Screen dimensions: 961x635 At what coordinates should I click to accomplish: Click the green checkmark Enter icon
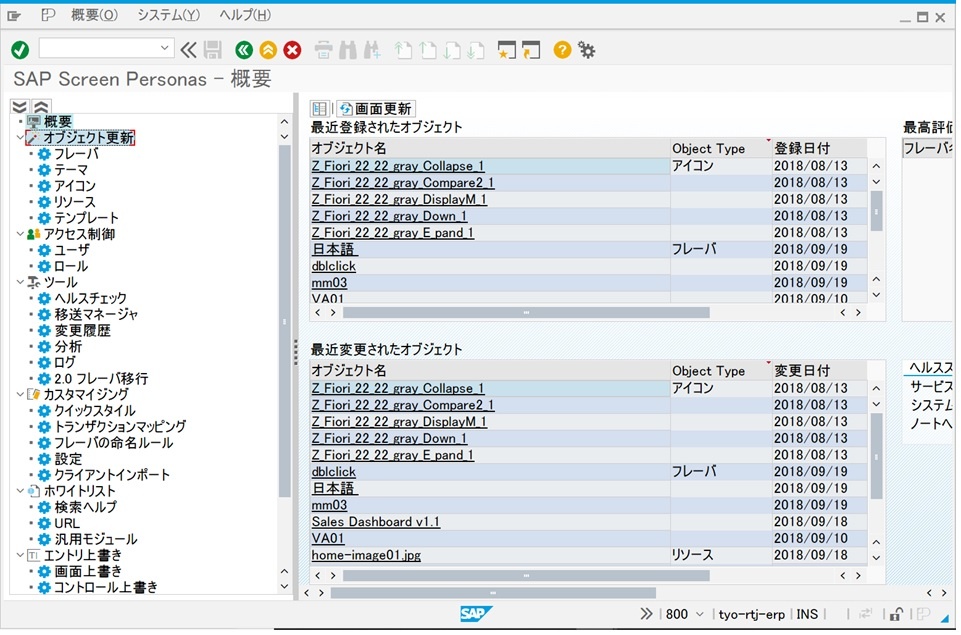tap(20, 50)
